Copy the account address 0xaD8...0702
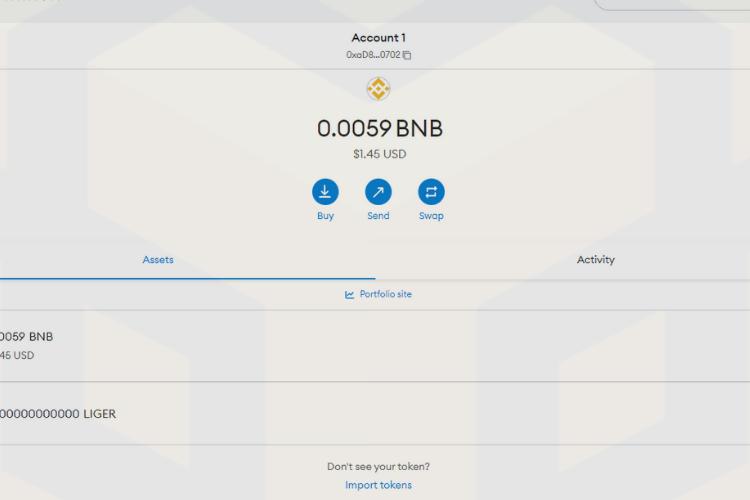 point(407,55)
